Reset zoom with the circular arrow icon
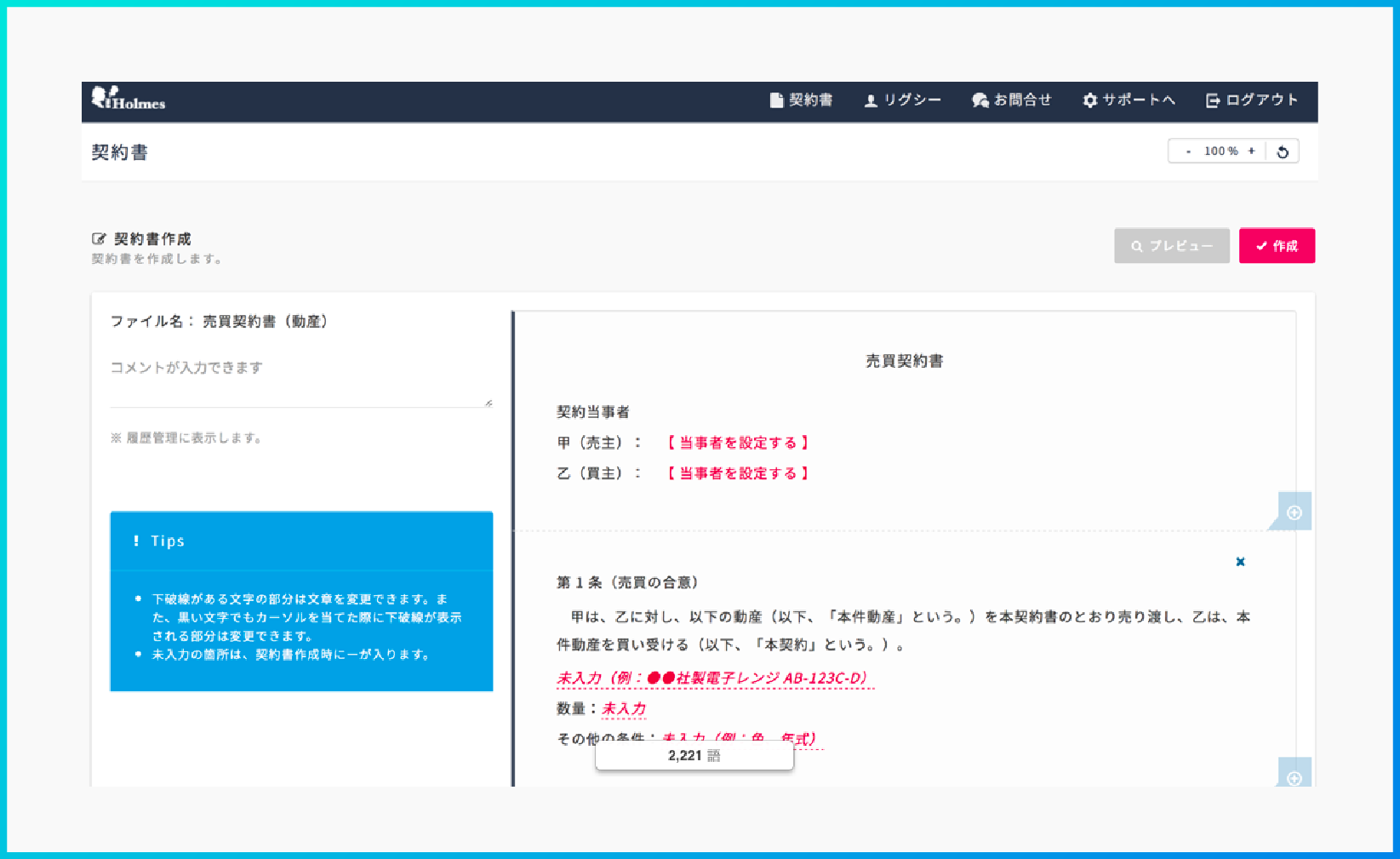The height and width of the screenshot is (859, 1400). click(1283, 152)
